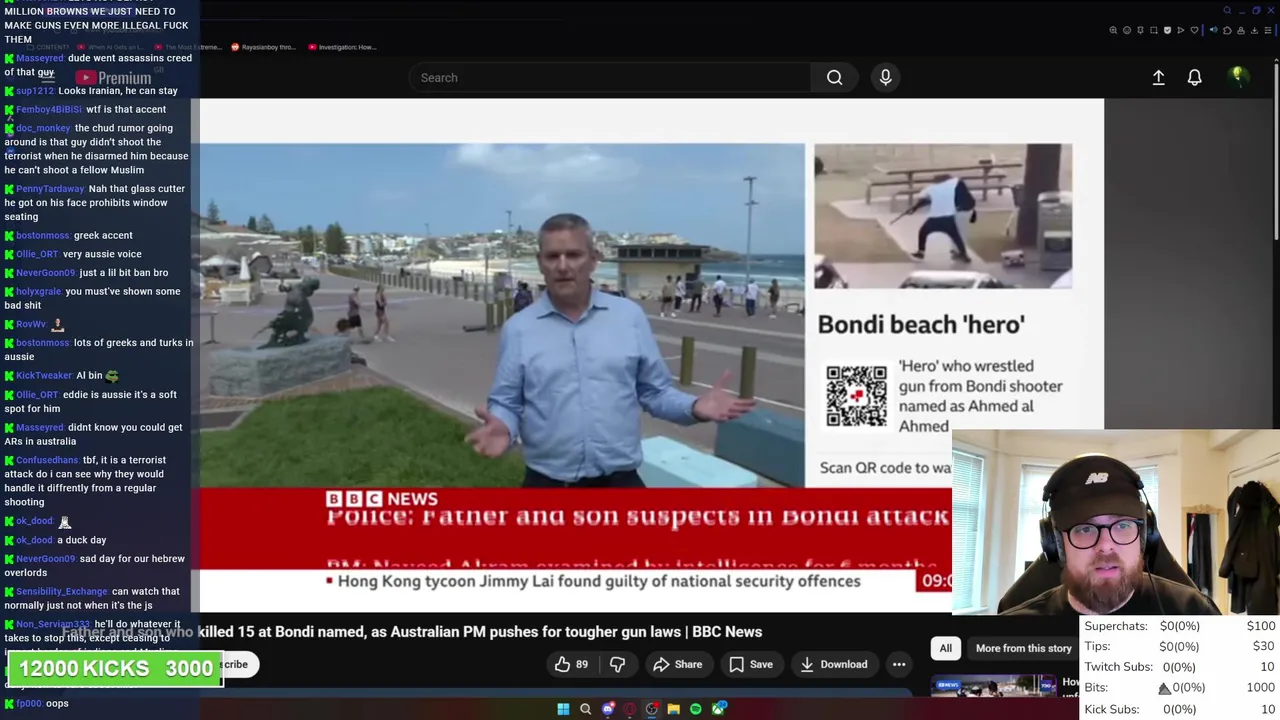Click the tab-audio speaker toolbar icon
The width and height of the screenshot is (1280, 720).
tap(1214, 30)
